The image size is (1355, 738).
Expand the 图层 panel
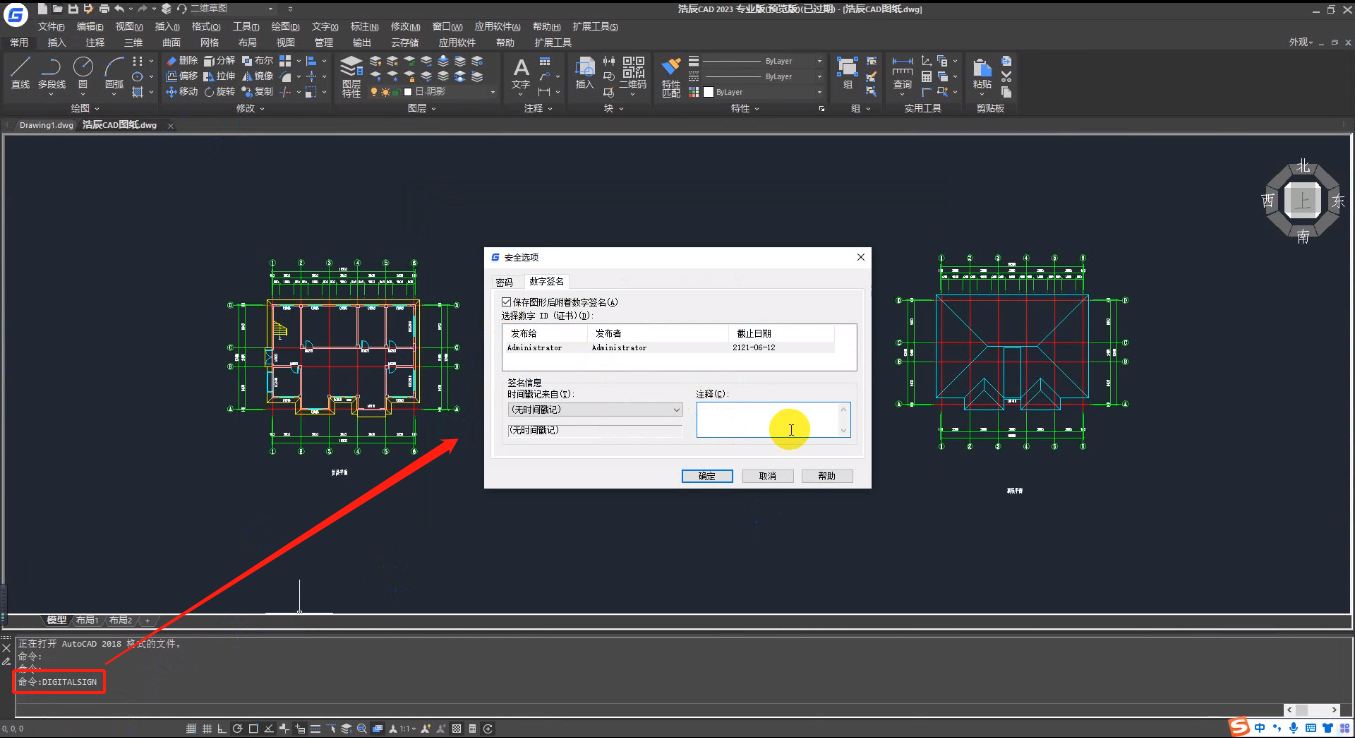(x=421, y=108)
